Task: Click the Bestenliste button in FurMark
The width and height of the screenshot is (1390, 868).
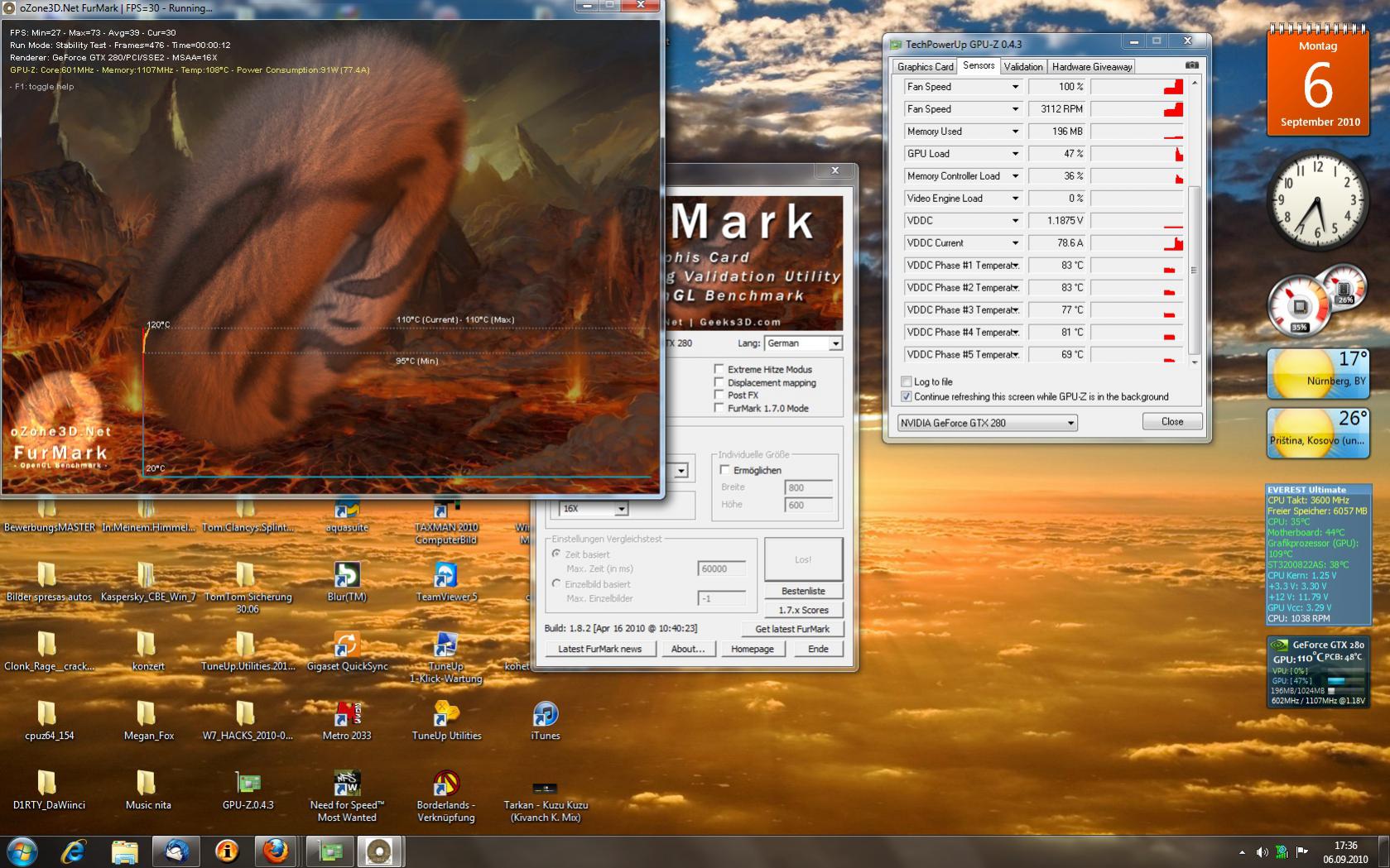Action: pyautogui.click(x=803, y=591)
